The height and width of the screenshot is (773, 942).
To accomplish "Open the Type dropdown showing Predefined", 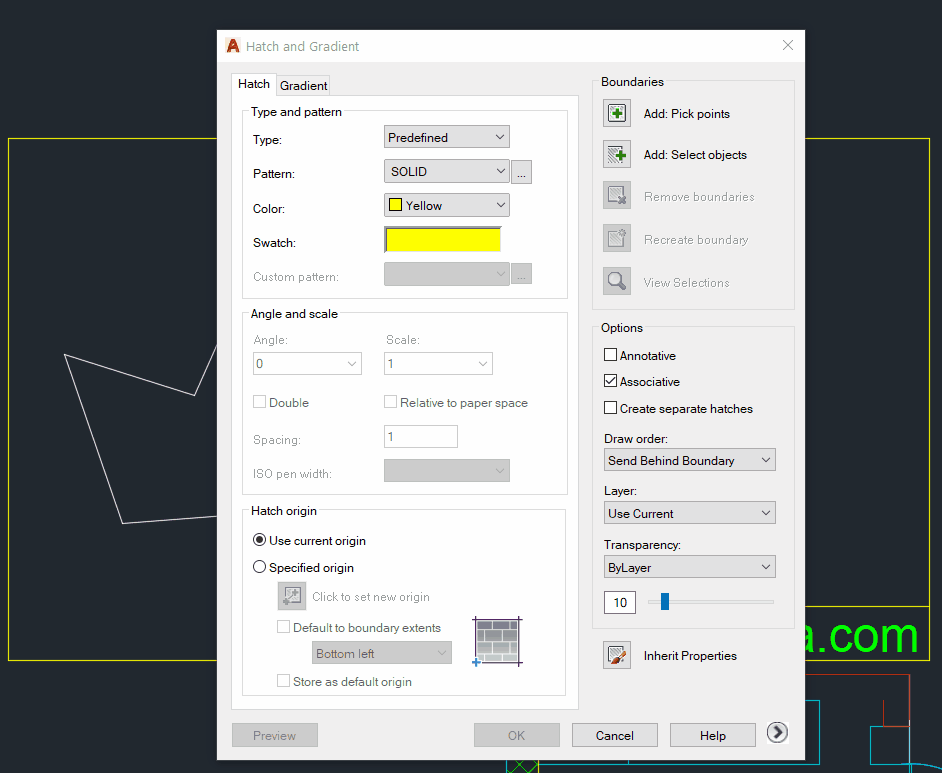I will [x=447, y=137].
